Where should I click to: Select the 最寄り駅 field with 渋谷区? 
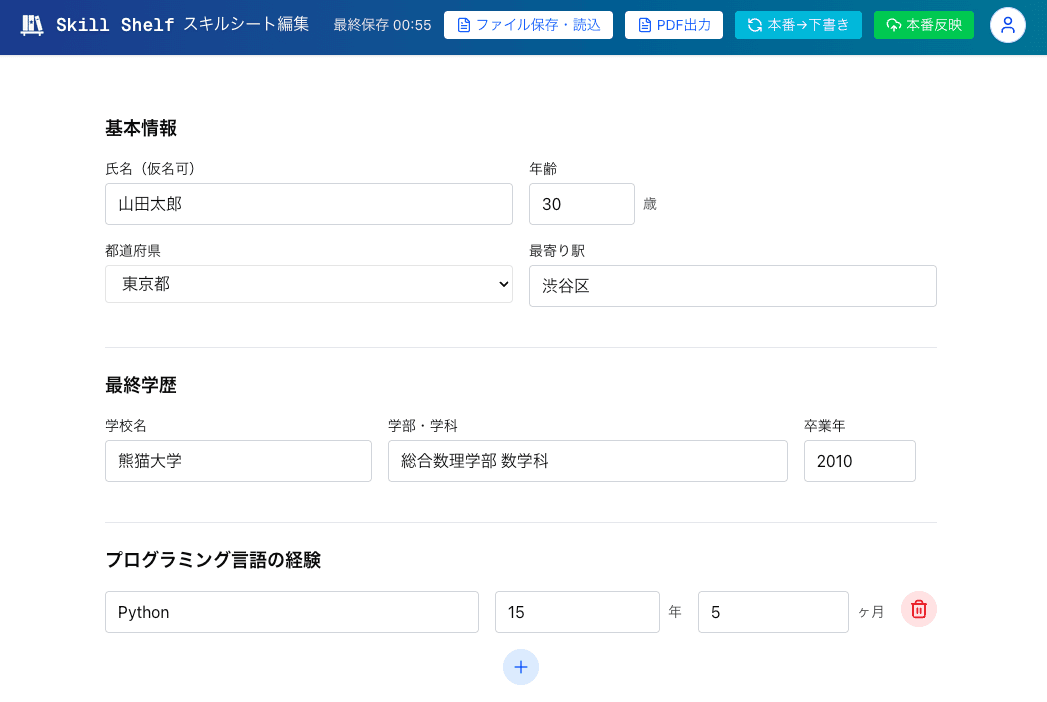click(x=732, y=286)
